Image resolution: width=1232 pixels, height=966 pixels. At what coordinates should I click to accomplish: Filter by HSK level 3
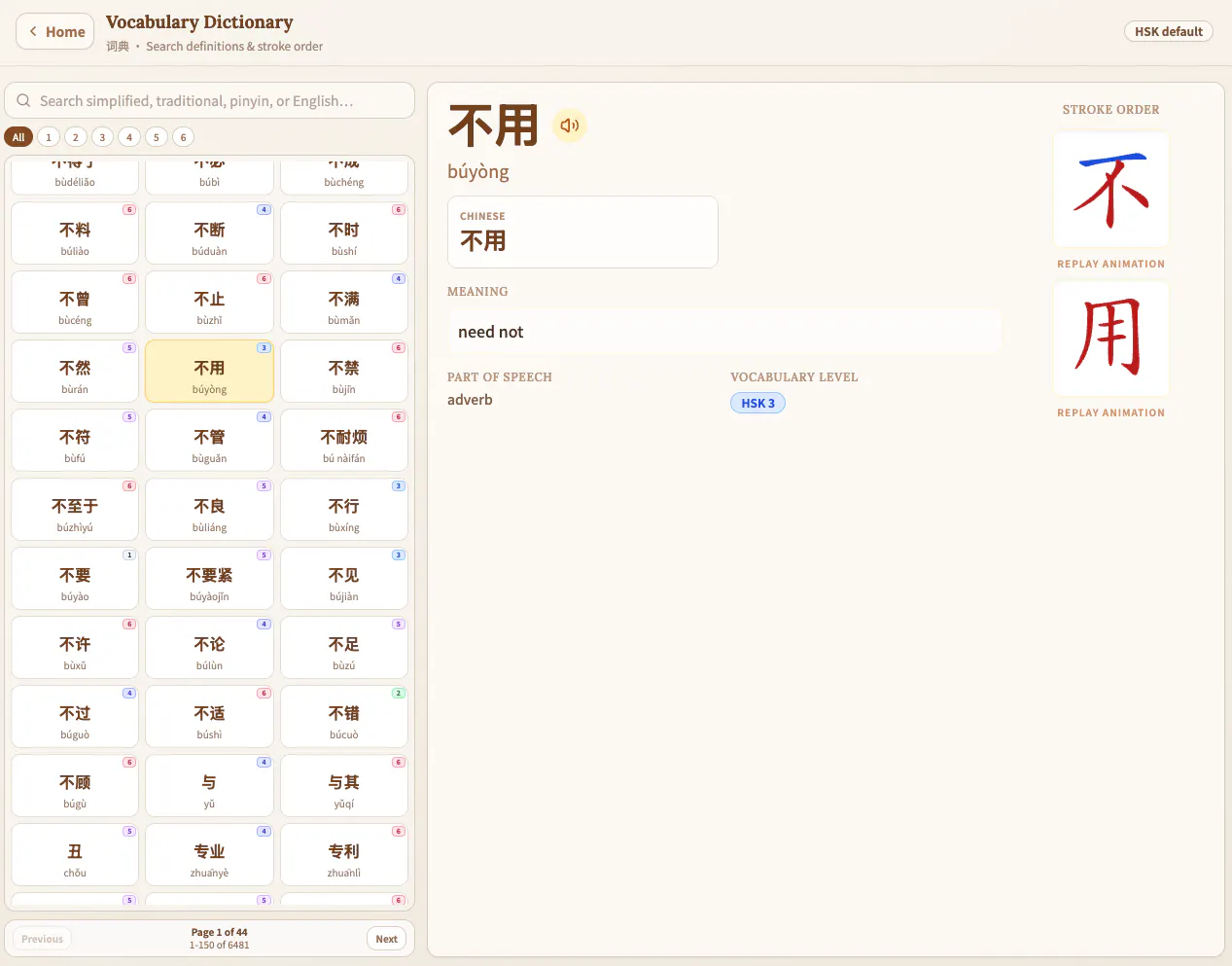[102, 137]
